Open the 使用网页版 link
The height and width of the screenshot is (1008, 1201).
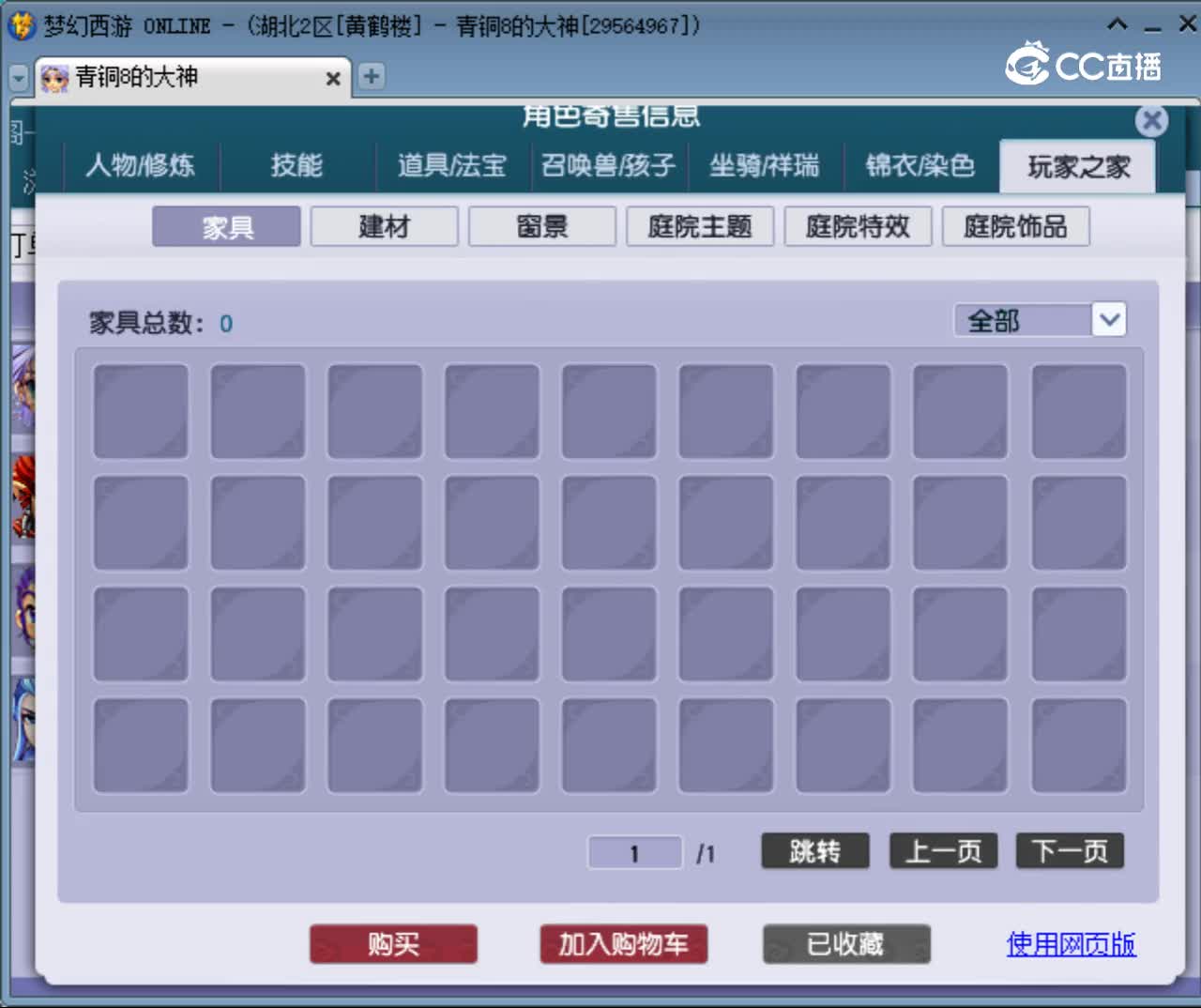(x=1072, y=944)
